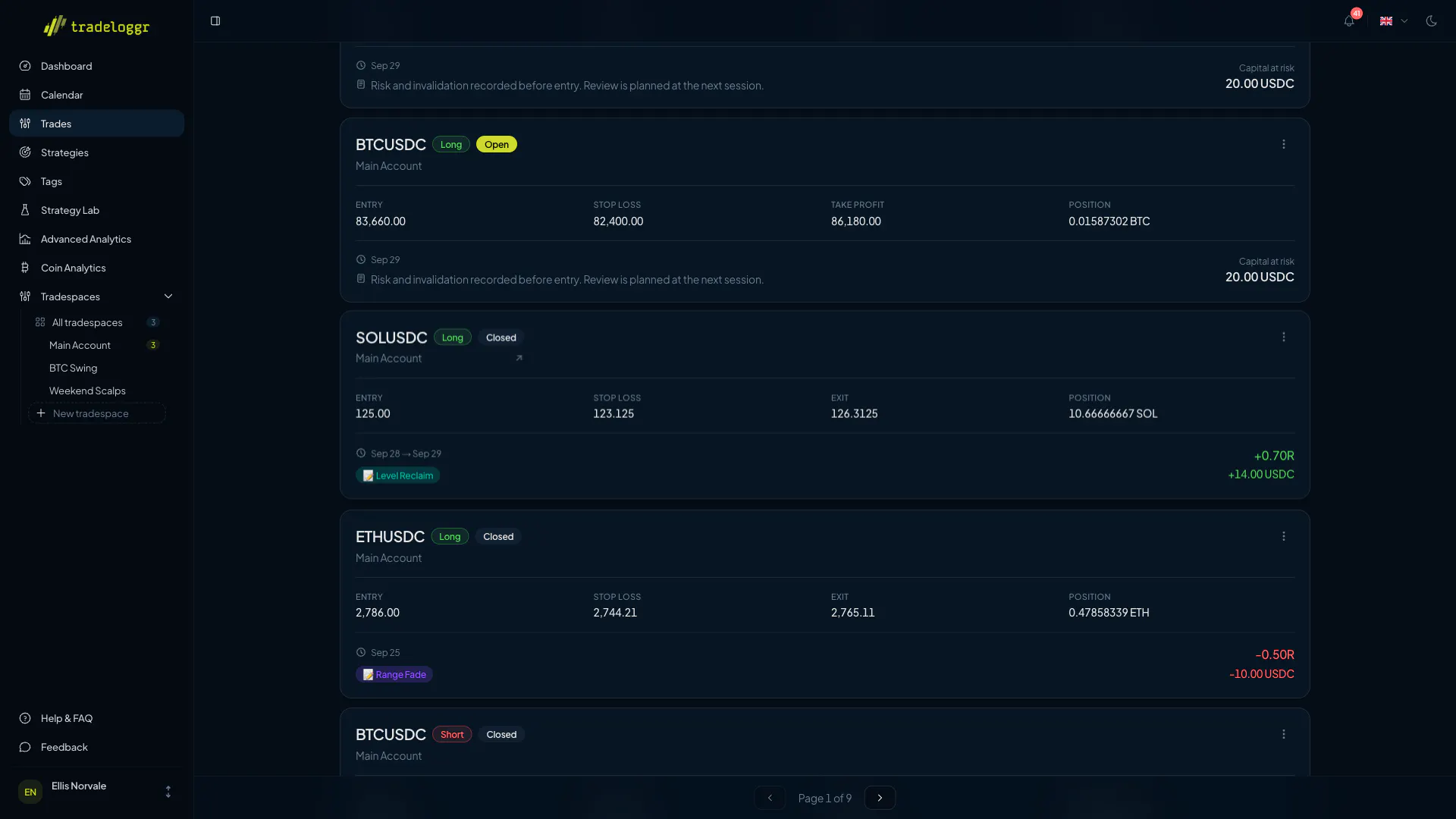The width and height of the screenshot is (1456, 819).
Task: Open the SOLUSDC external link arrow
Action: pyautogui.click(x=519, y=358)
